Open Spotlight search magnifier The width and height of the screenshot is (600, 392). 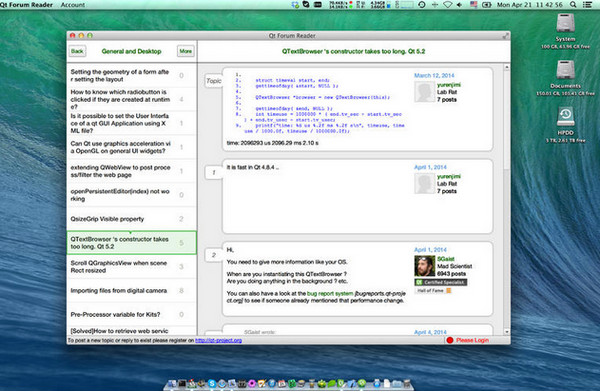(x=573, y=5)
